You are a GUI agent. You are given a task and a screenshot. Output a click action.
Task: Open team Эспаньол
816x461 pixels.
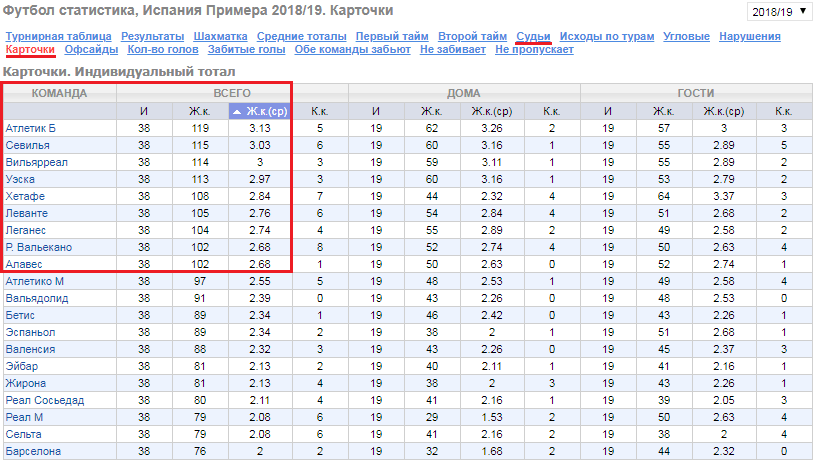(x=30, y=332)
